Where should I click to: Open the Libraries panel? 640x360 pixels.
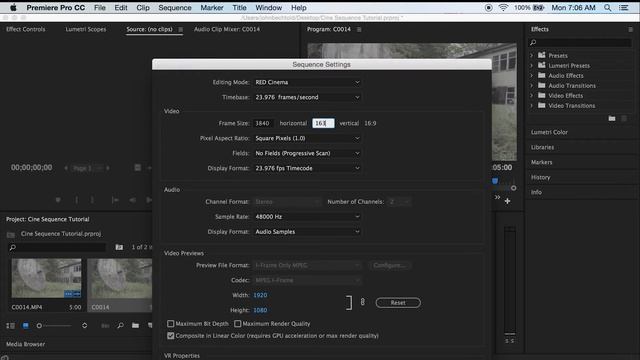542,147
